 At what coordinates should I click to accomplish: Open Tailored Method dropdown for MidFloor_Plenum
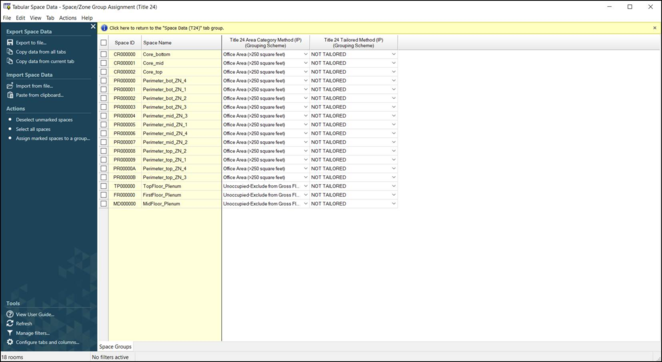pos(393,204)
